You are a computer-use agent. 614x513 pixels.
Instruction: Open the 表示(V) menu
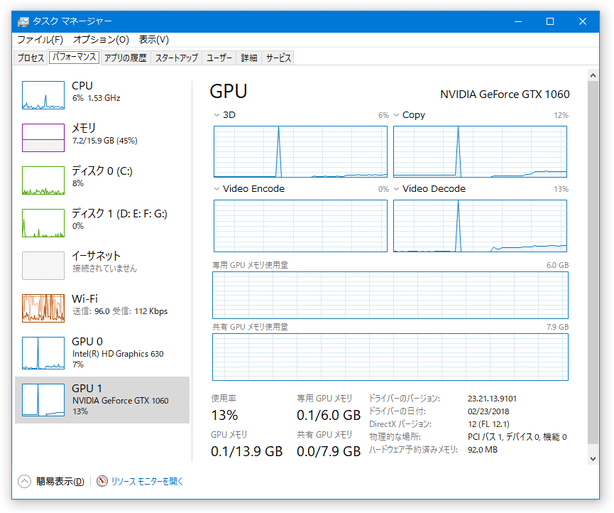point(154,40)
